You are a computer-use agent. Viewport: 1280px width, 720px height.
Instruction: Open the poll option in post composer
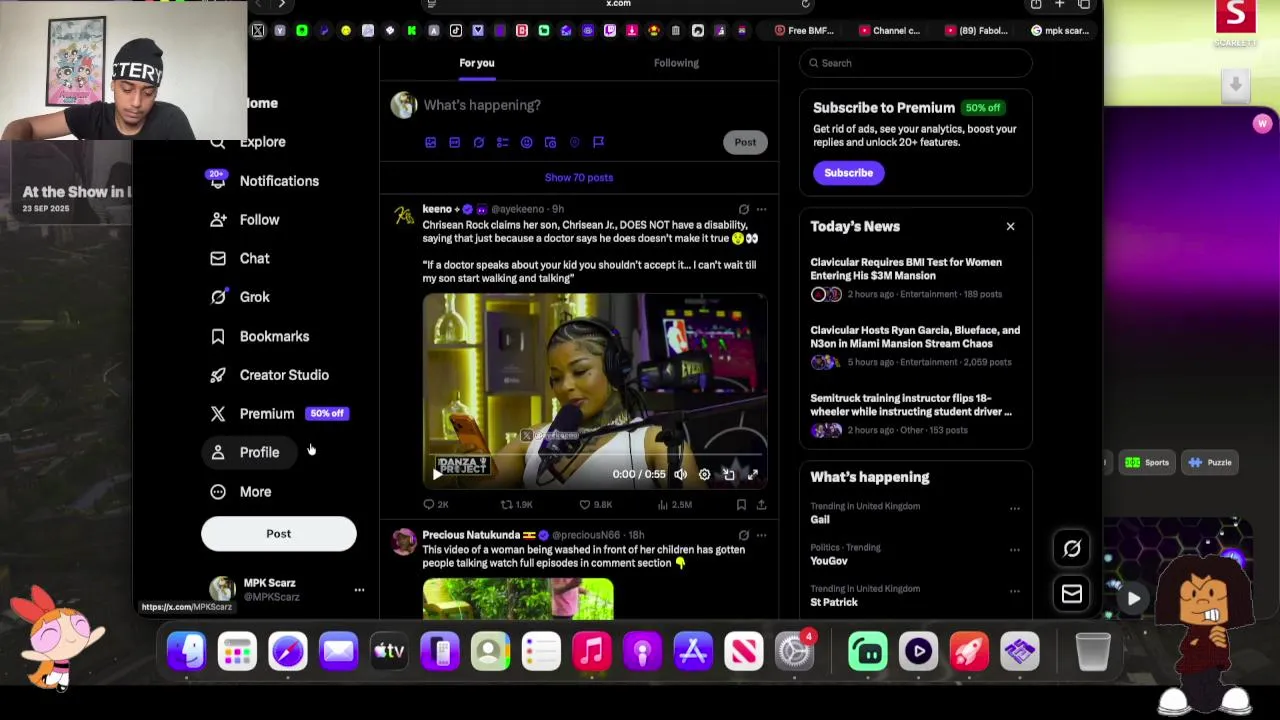[x=502, y=142]
